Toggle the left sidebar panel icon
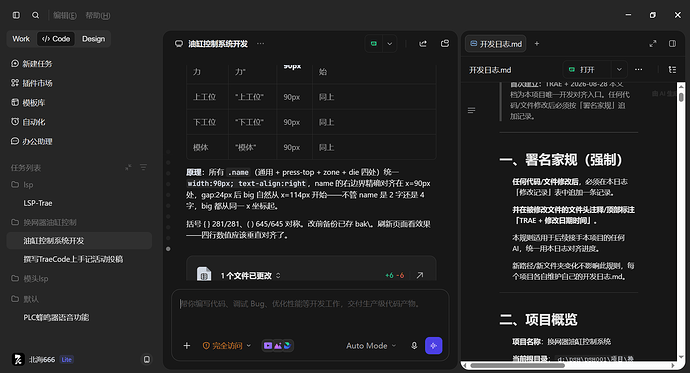The height and width of the screenshot is (373, 690). [16, 15]
